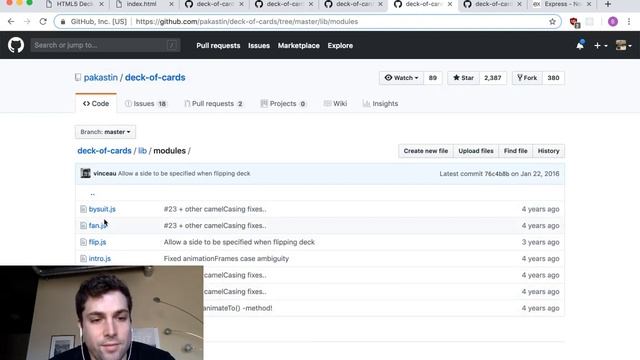The height and width of the screenshot is (360, 640).
Task: Open vinceau author link
Action: point(104,173)
